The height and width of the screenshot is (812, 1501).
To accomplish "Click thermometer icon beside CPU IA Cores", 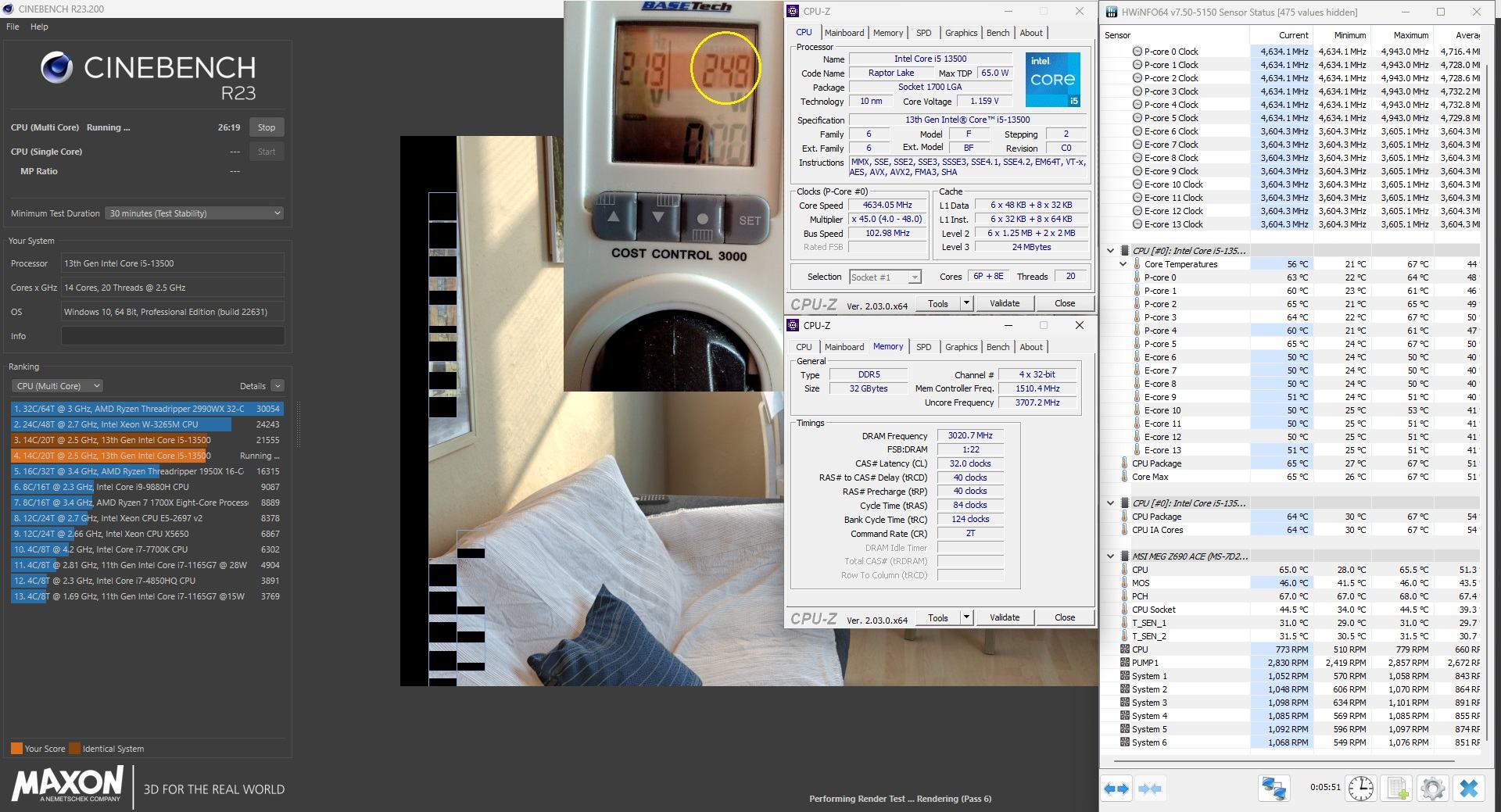I will tap(1124, 530).
